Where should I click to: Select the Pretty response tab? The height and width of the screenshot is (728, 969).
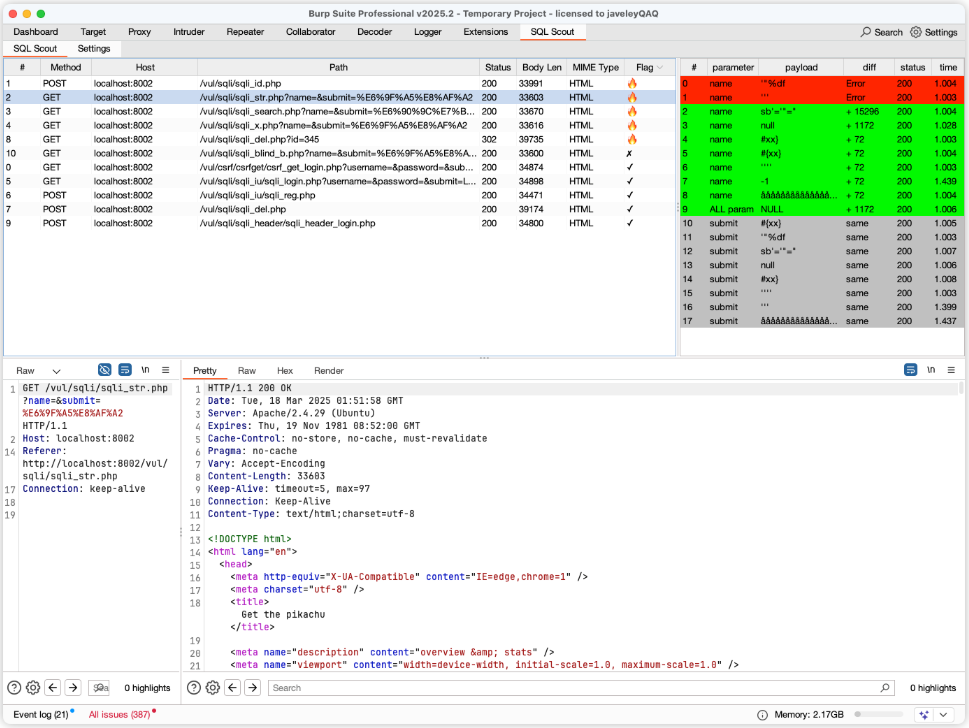point(205,371)
